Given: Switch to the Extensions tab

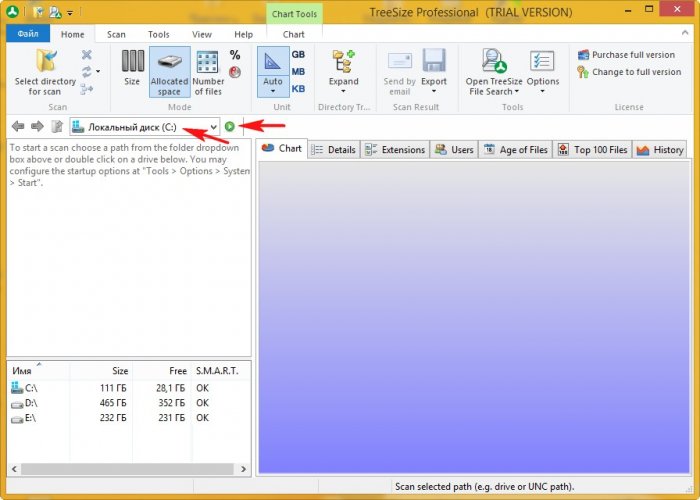Looking at the screenshot, I should tap(395, 150).
